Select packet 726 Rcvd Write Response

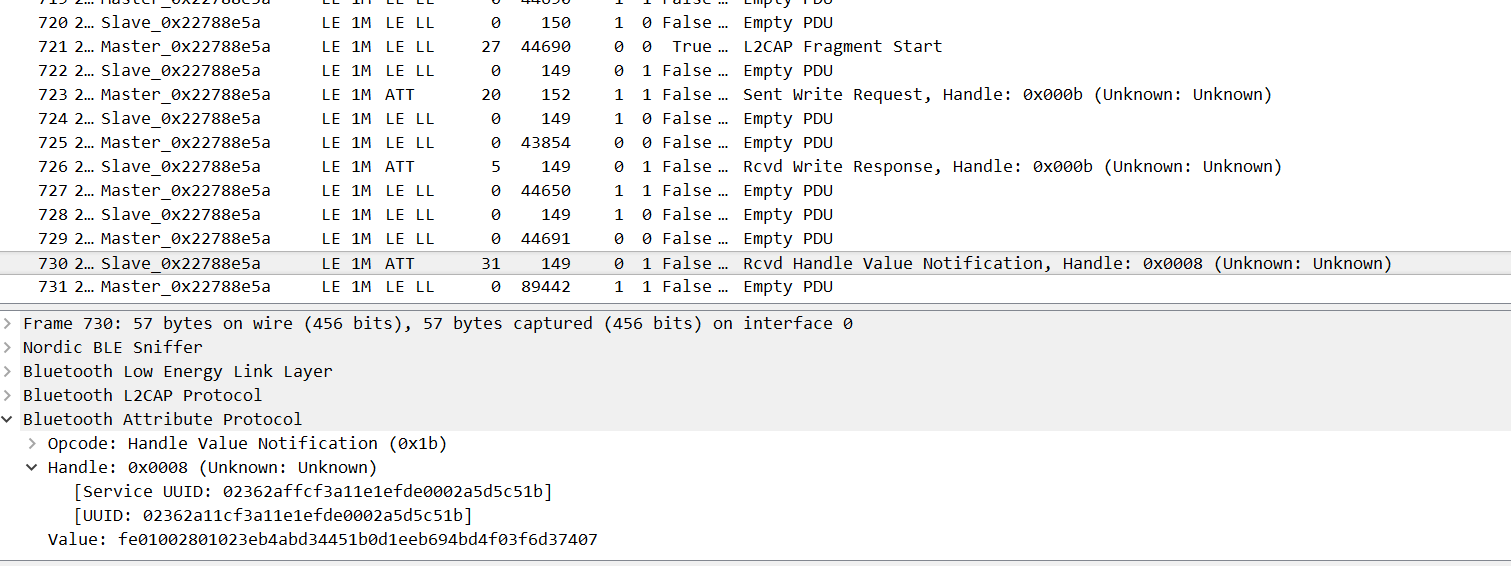coord(1011,167)
